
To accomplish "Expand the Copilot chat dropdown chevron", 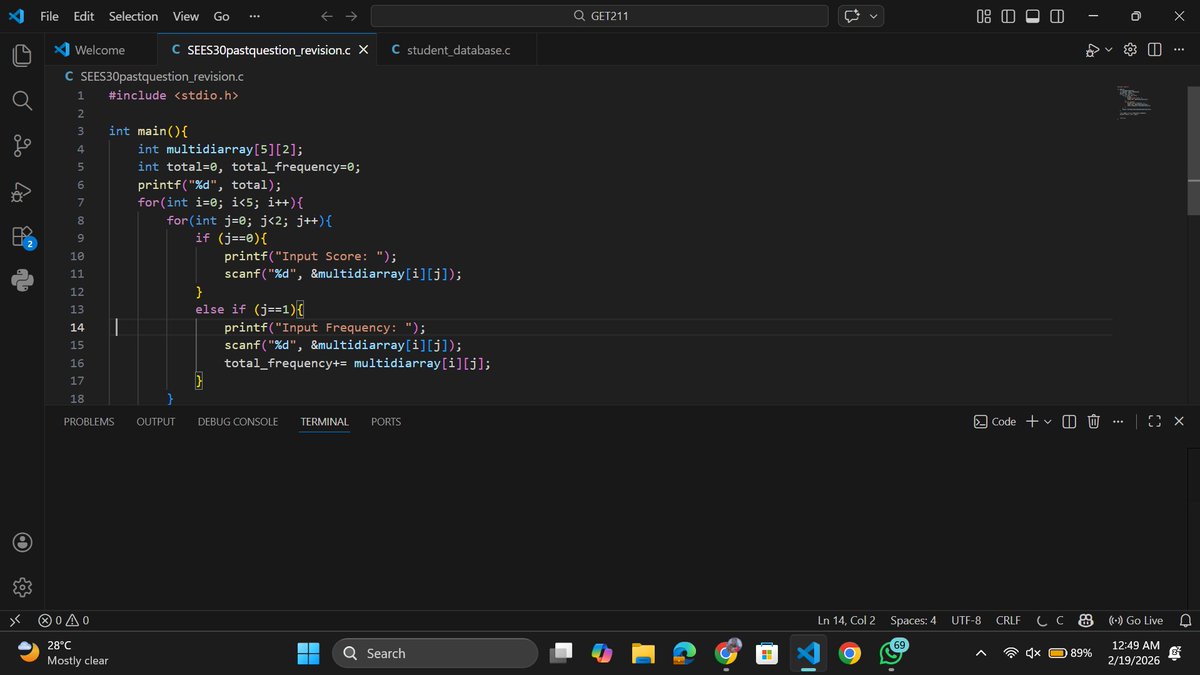I will (874, 16).
